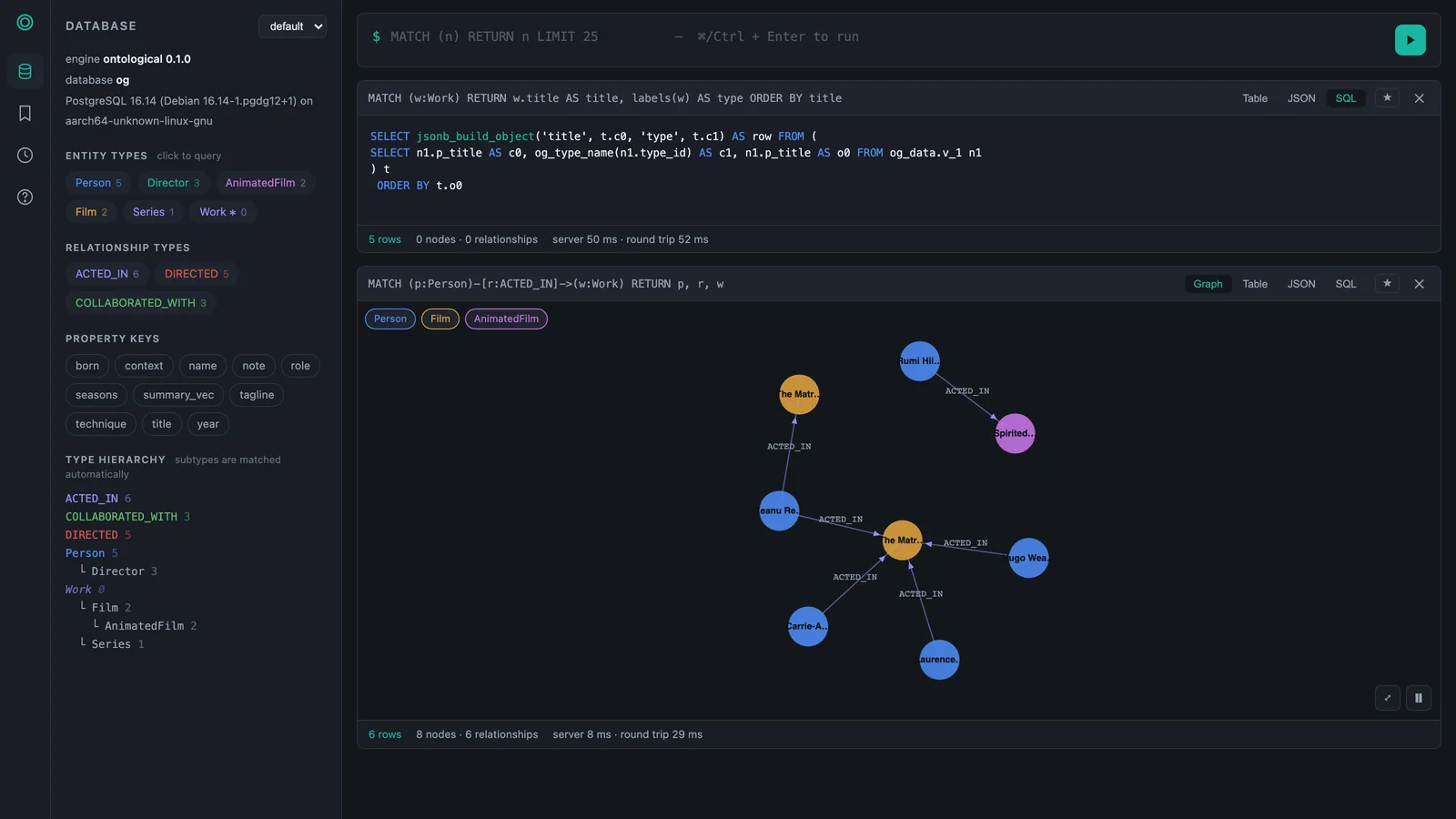1456x819 pixels.
Task: Open the query history clock icon
Action: point(25,155)
